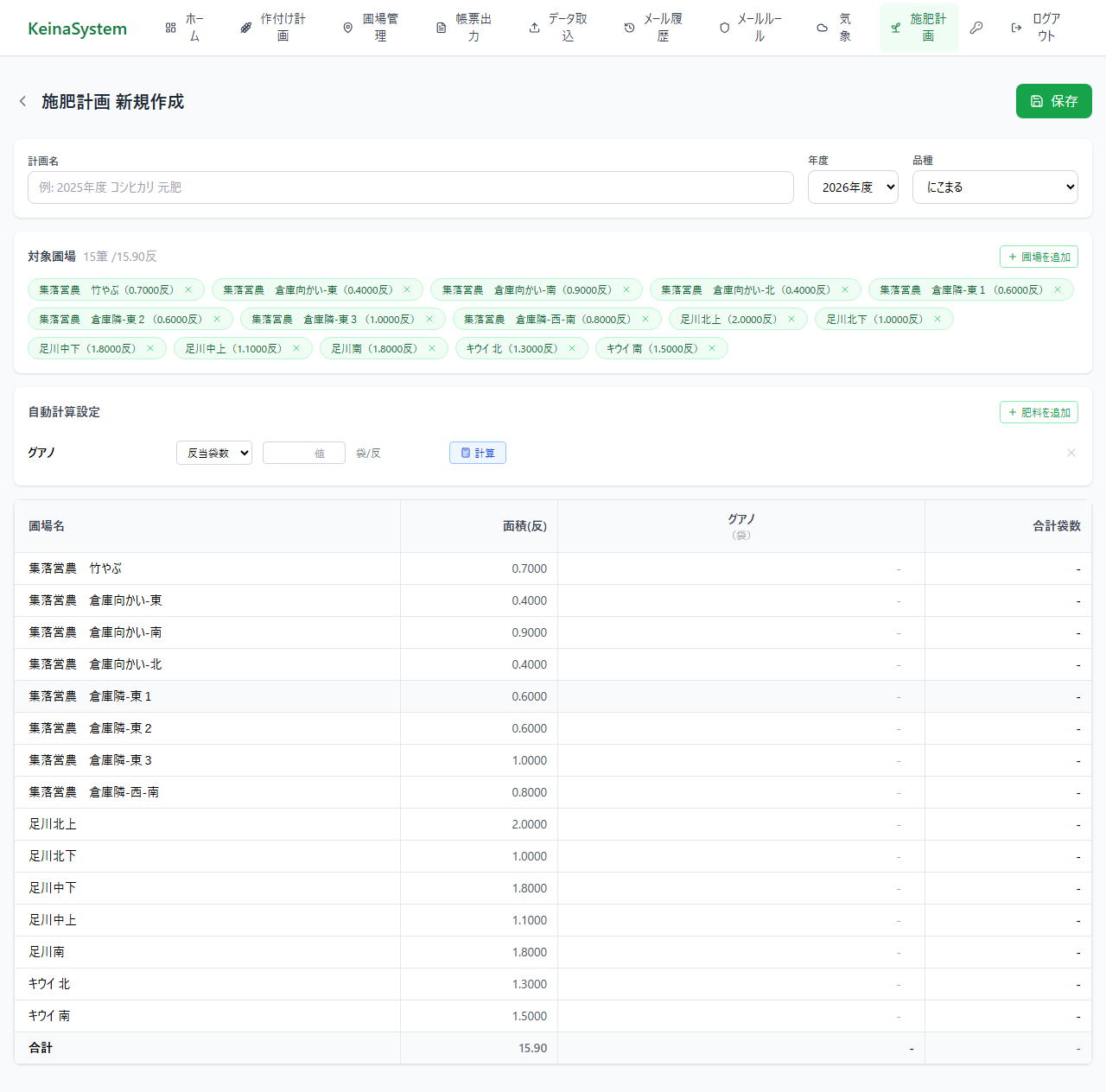This screenshot has width=1106, height=1092.
Task: Remove the 集落営農 倉庫隣-東3 chip
Action: pyautogui.click(x=429, y=320)
